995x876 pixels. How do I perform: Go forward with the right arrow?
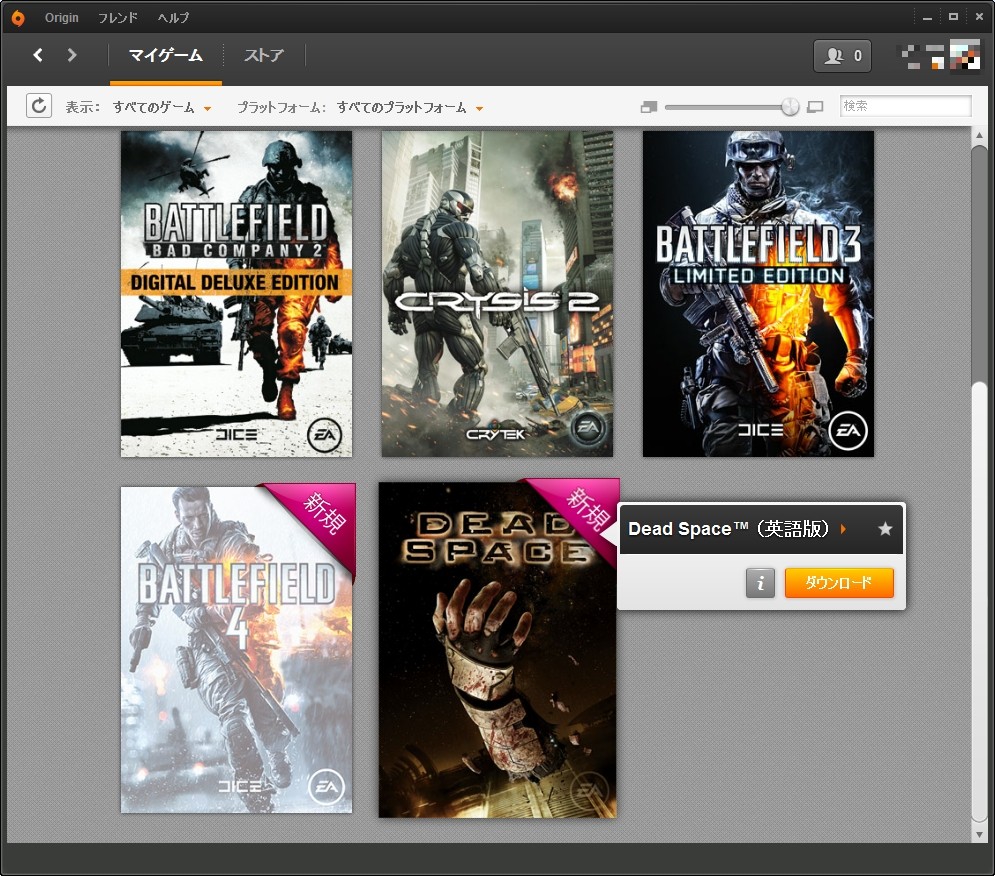[x=72, y=55]
